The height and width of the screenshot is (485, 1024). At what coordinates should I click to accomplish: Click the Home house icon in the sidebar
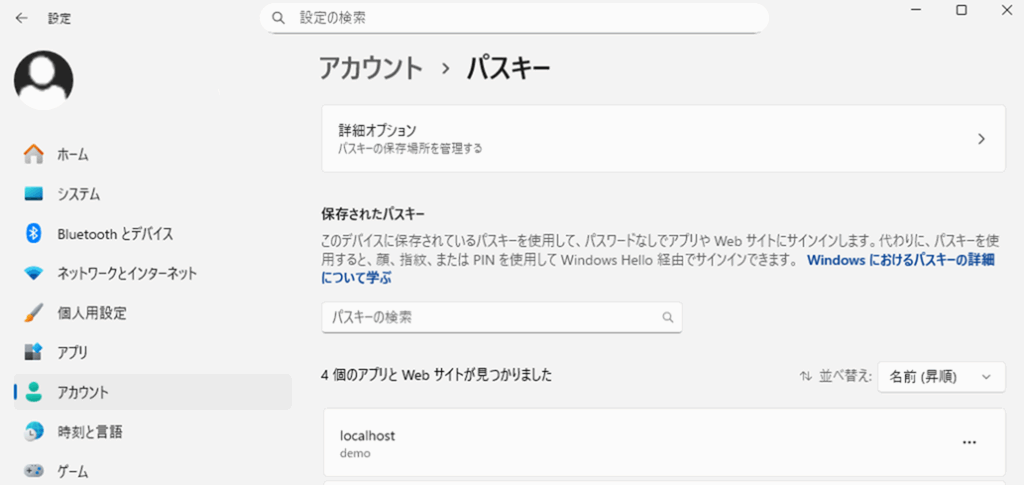click(34, 154)
